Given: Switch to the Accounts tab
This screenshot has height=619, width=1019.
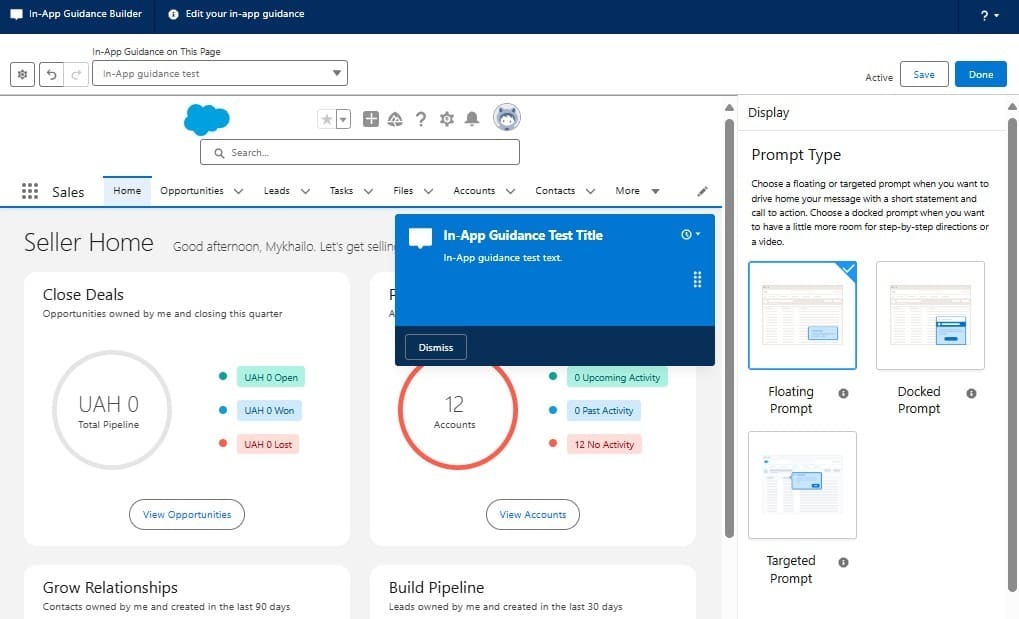Looking at the screenshot, I should click(x=474, y=191).
